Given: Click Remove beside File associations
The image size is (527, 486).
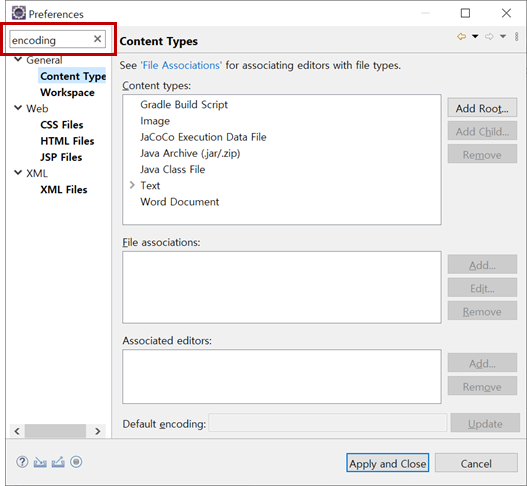Looking at the screenshot, I should click(x=482, y=311).
